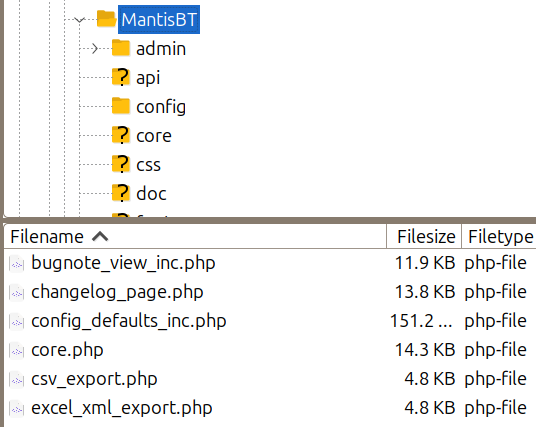Click the admin folder icon

point(121,48)
